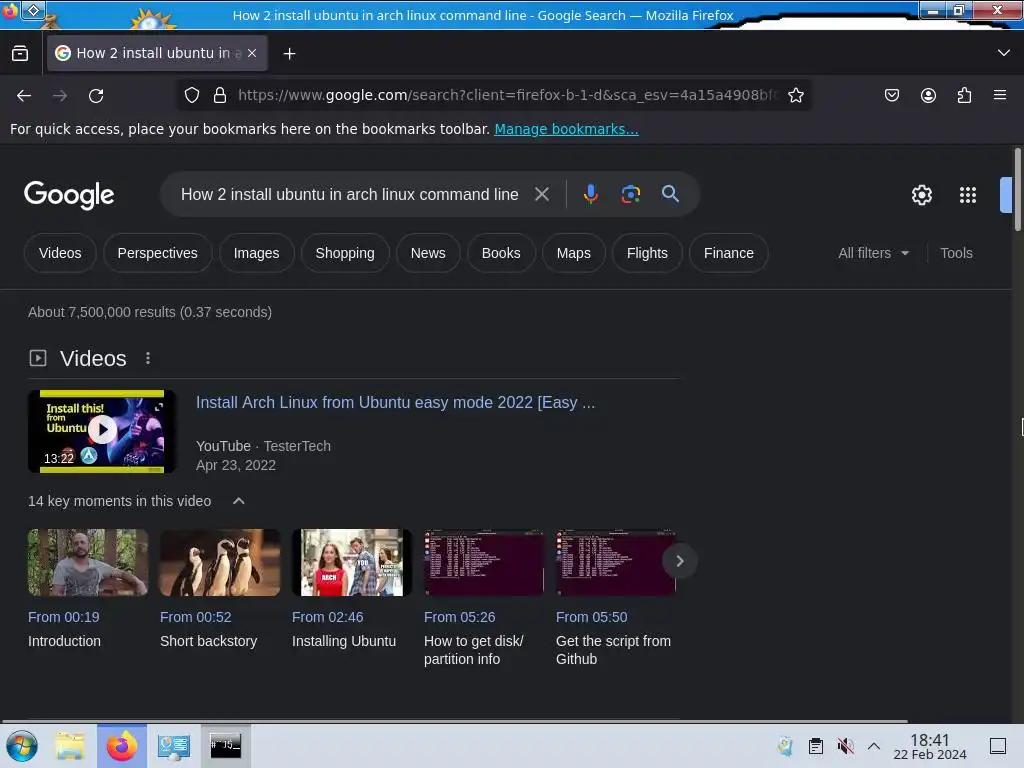Open Installing Ubuntu meme thumbnail
1024x768 pixels.
[x=352, y=562]
